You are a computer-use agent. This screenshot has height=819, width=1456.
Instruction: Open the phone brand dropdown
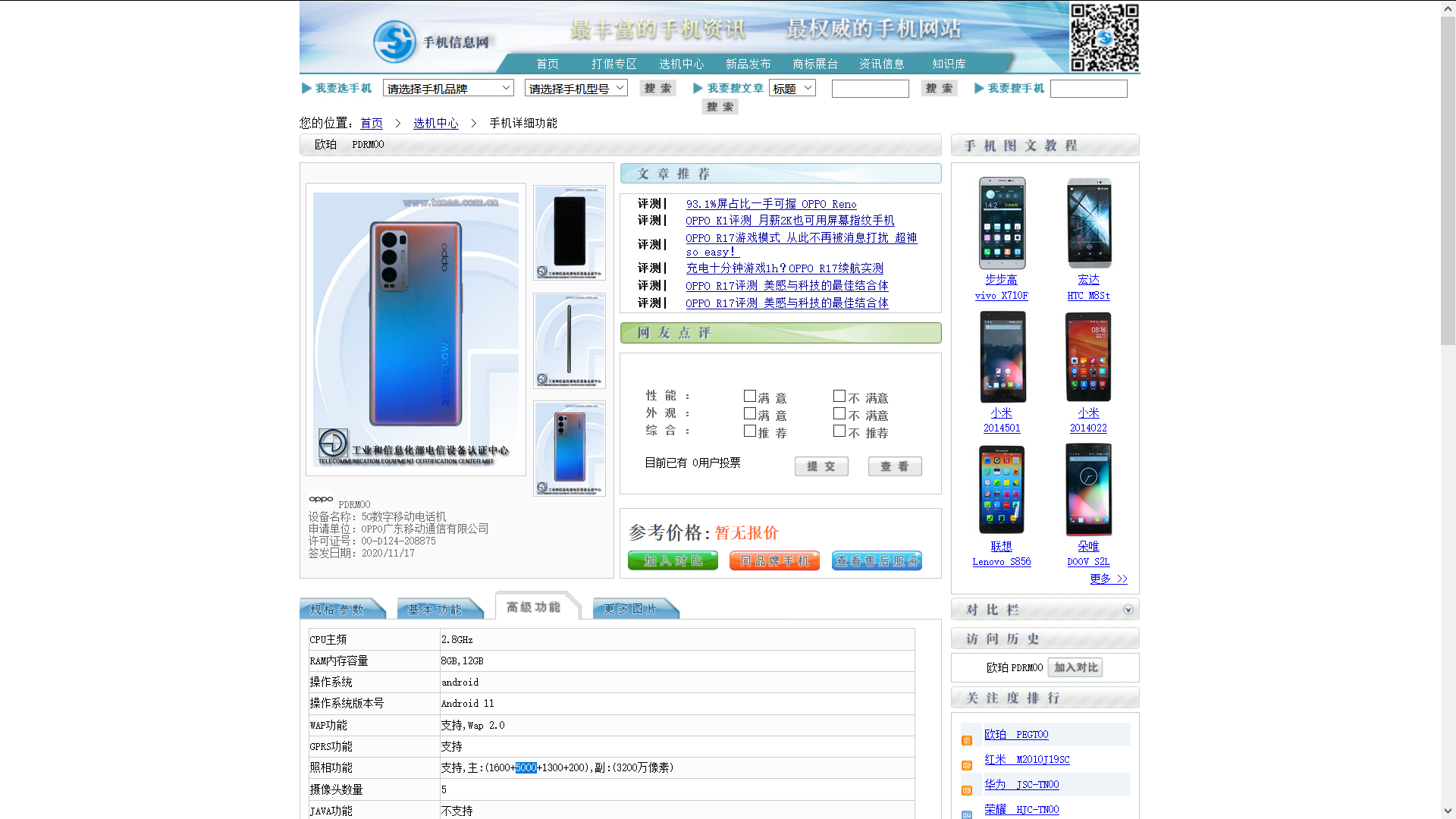(448, 88)
